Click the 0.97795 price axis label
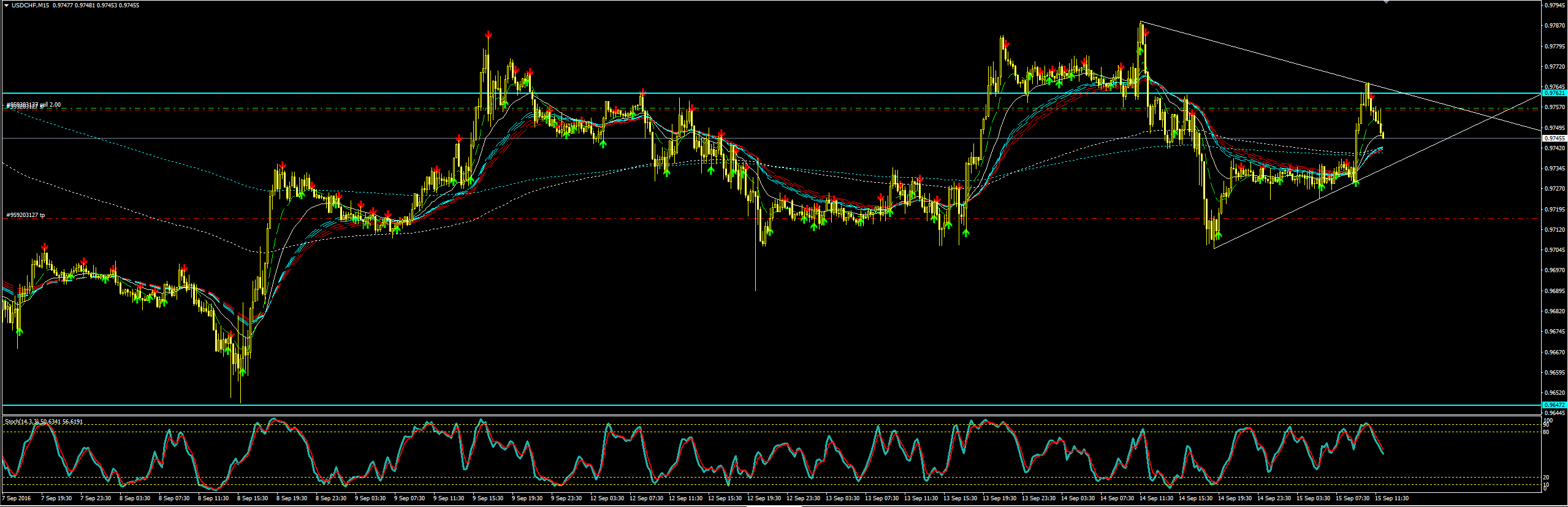This screenshot has height=507, width=1568. [1555, 46]
